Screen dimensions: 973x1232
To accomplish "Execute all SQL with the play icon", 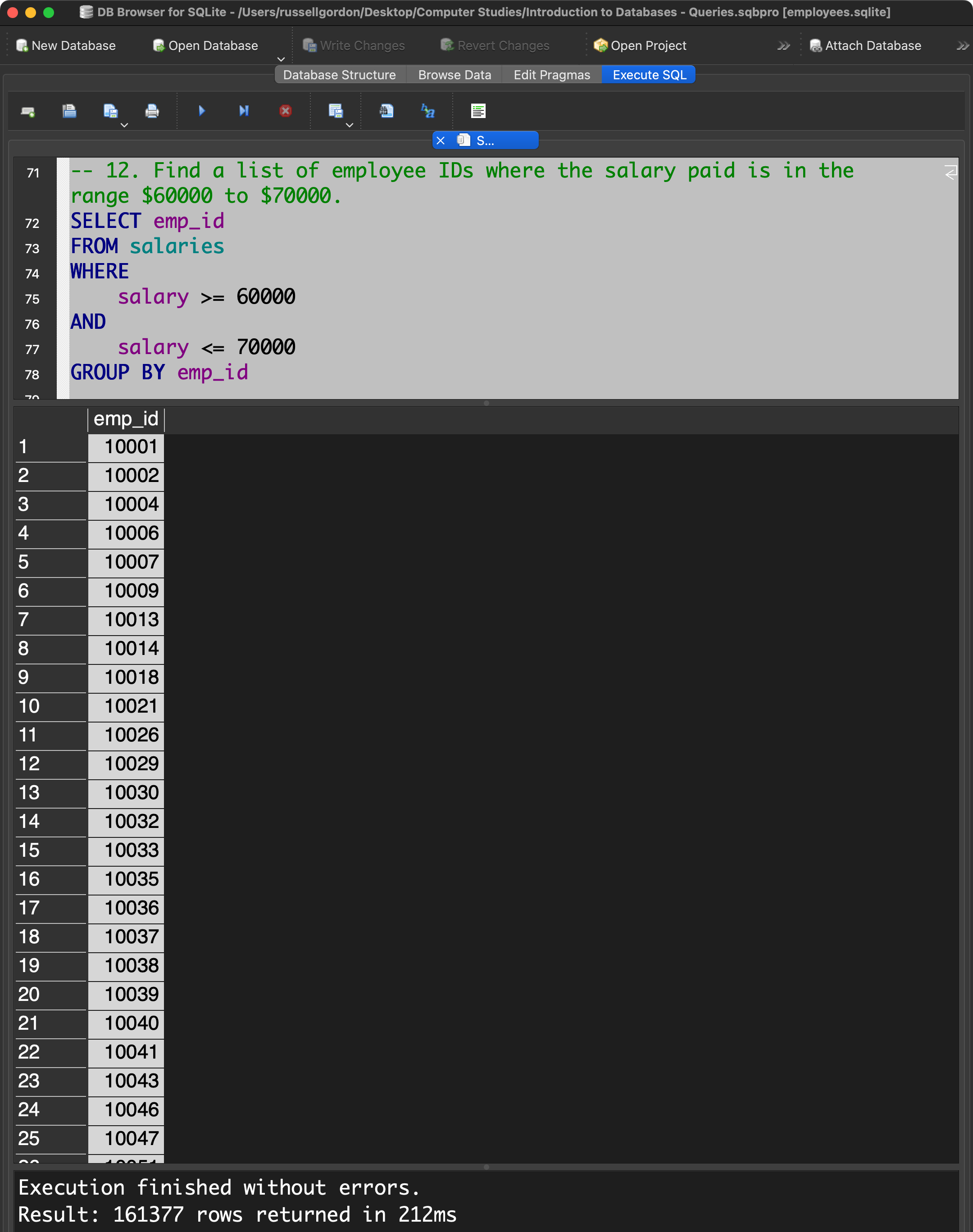I will 202,111.
